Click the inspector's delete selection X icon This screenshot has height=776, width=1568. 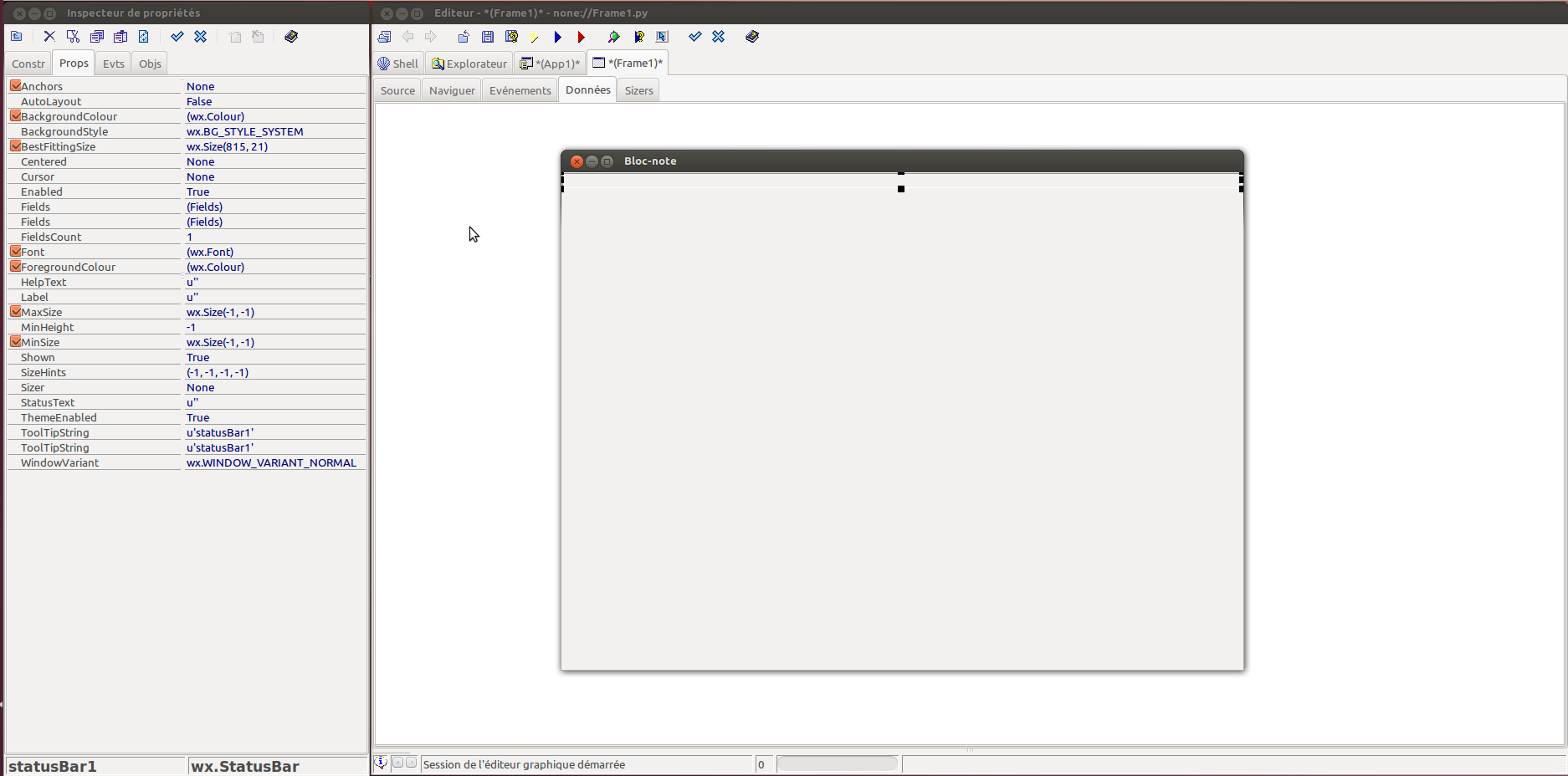click(49, 37)
